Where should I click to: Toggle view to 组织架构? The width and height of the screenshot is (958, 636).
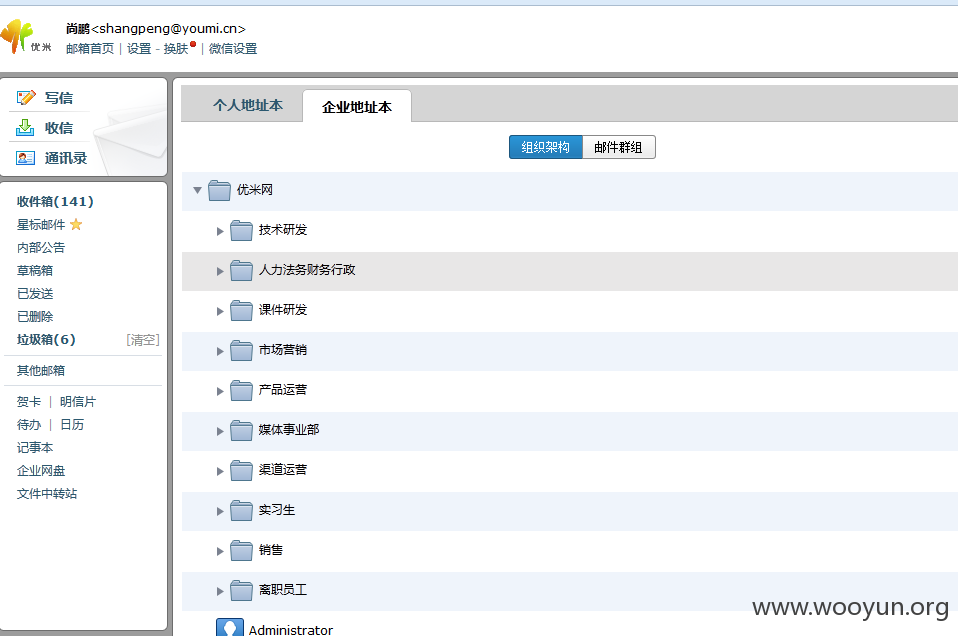point(546,147)
